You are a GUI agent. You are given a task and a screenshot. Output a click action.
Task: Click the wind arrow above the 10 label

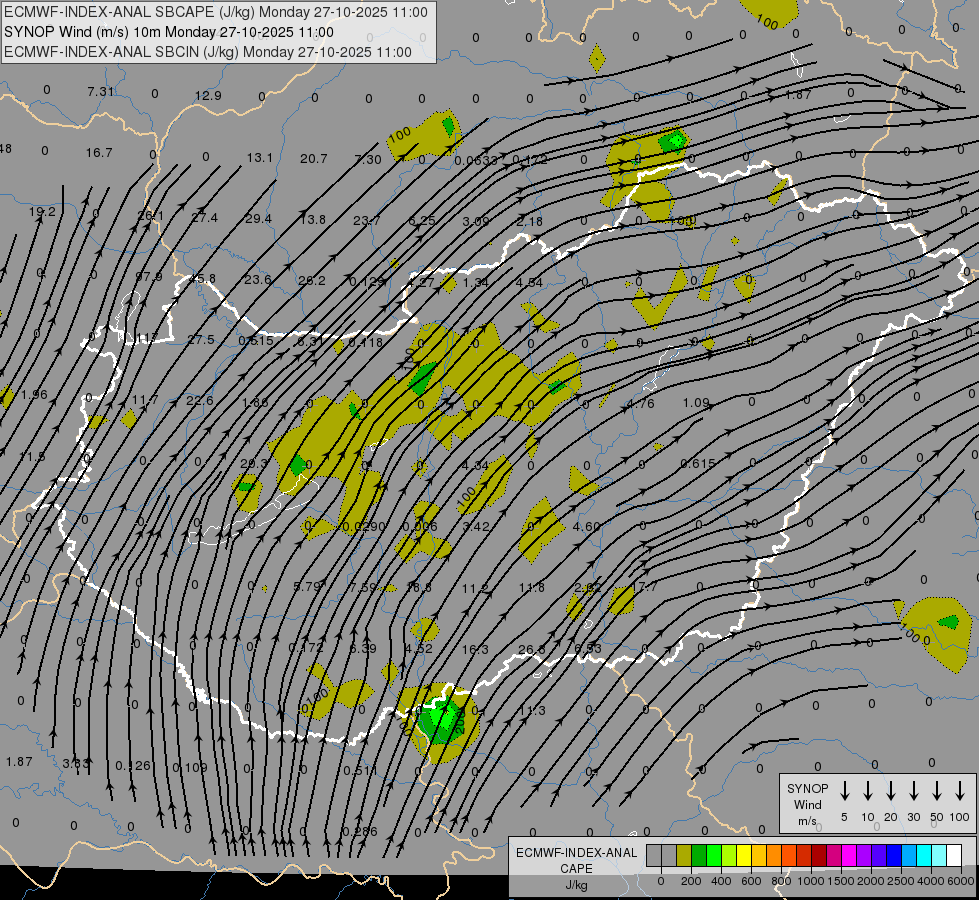pos(867,791)
